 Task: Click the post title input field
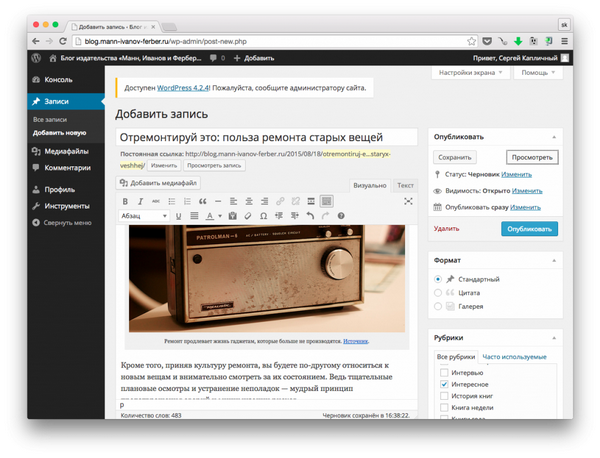tap(266, 138)
